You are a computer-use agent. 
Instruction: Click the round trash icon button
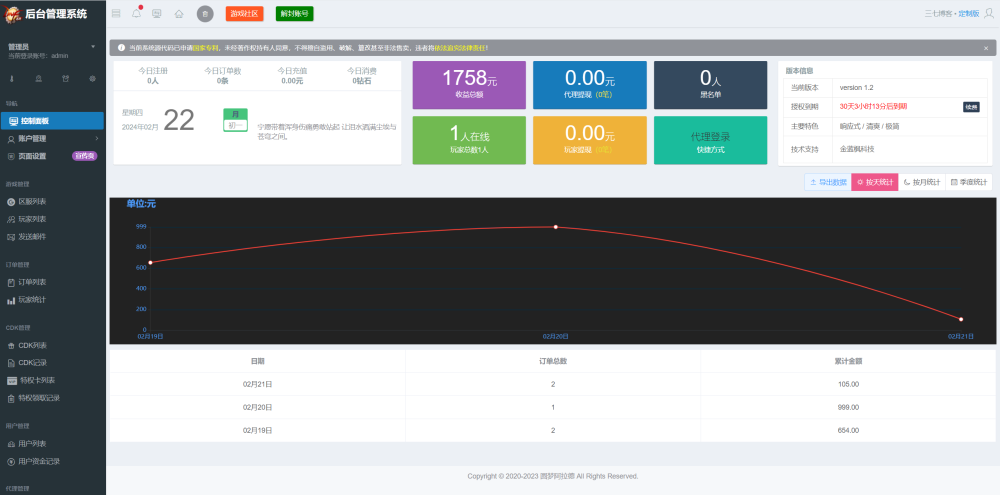(x=205, y=13)
